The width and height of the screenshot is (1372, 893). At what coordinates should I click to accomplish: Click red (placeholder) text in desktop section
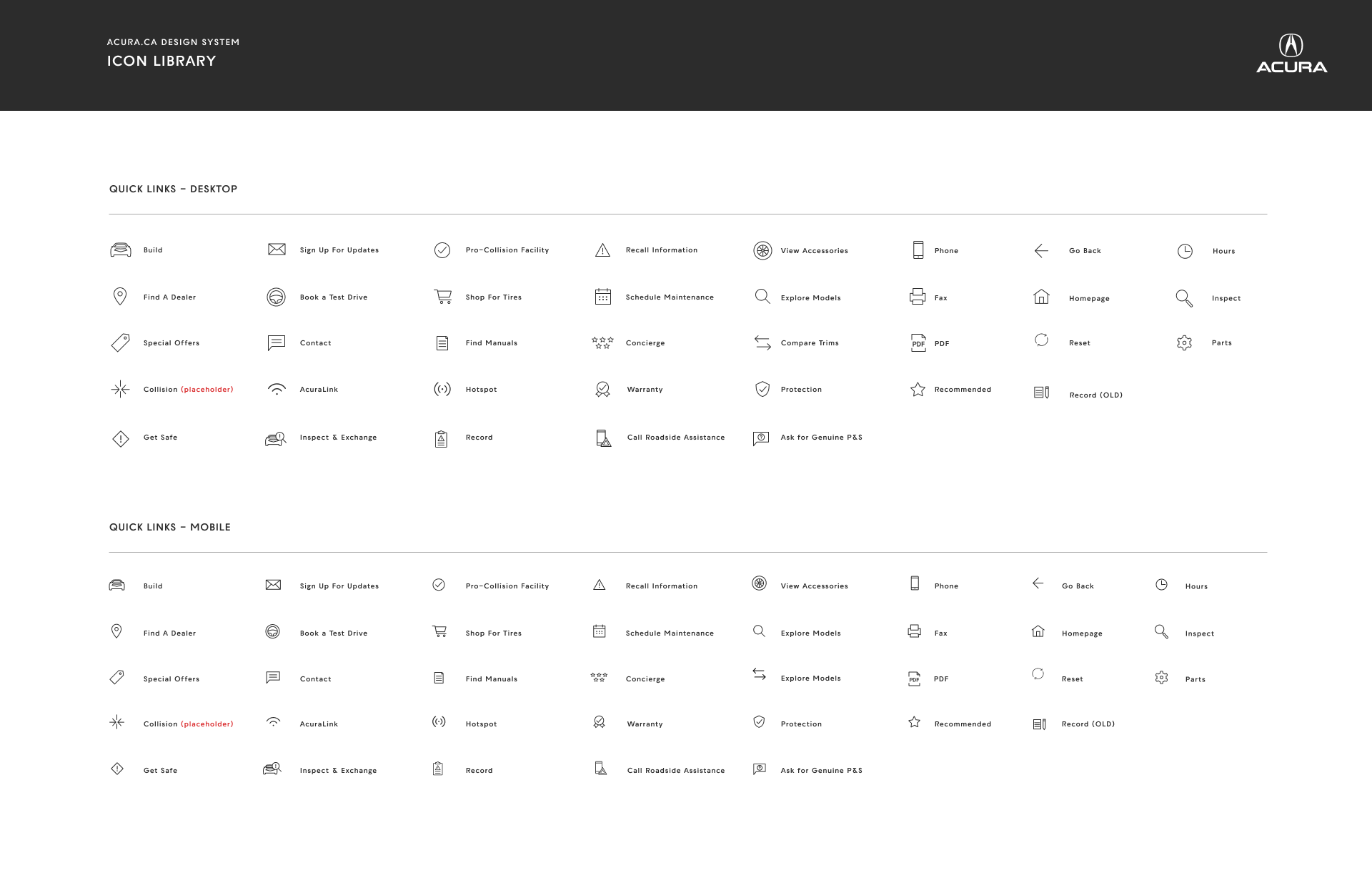207,390
